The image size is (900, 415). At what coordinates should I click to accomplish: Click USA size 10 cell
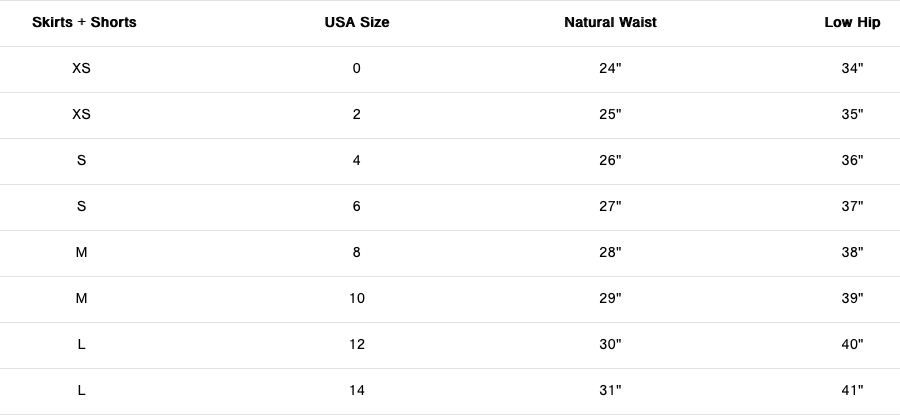click(x=357, y=298)
